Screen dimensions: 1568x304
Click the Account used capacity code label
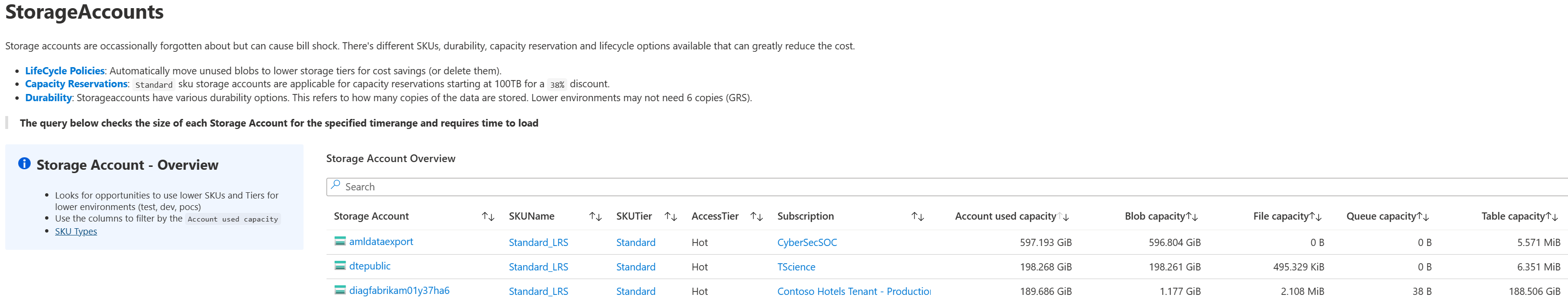click(233, 219)
